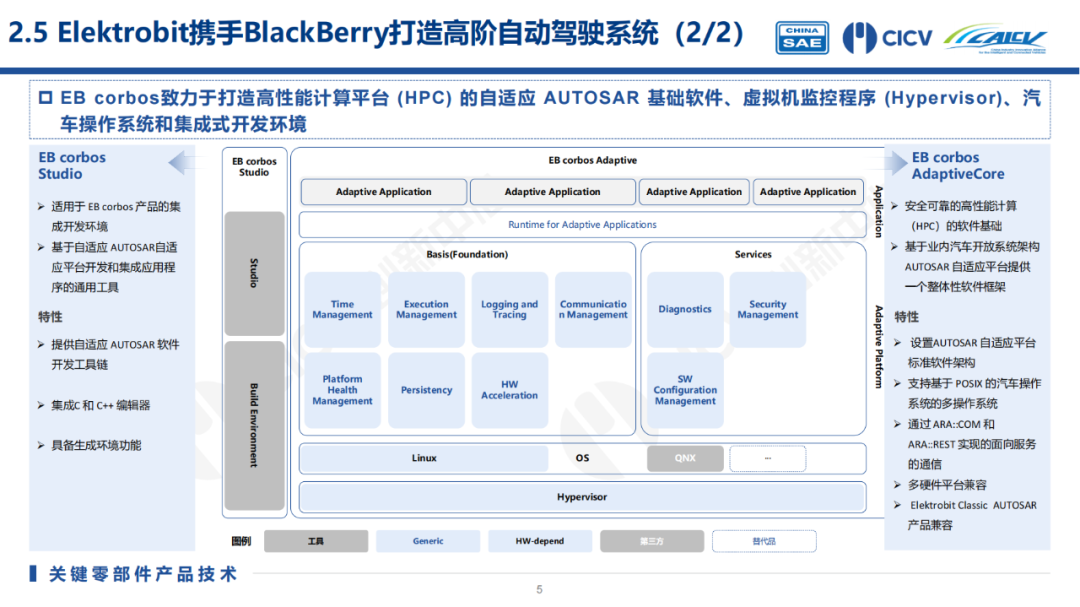Image resolution: width=1080 pixels, height=607 pixels.
Task: Click the QNX operating system box
Action: 685,458
